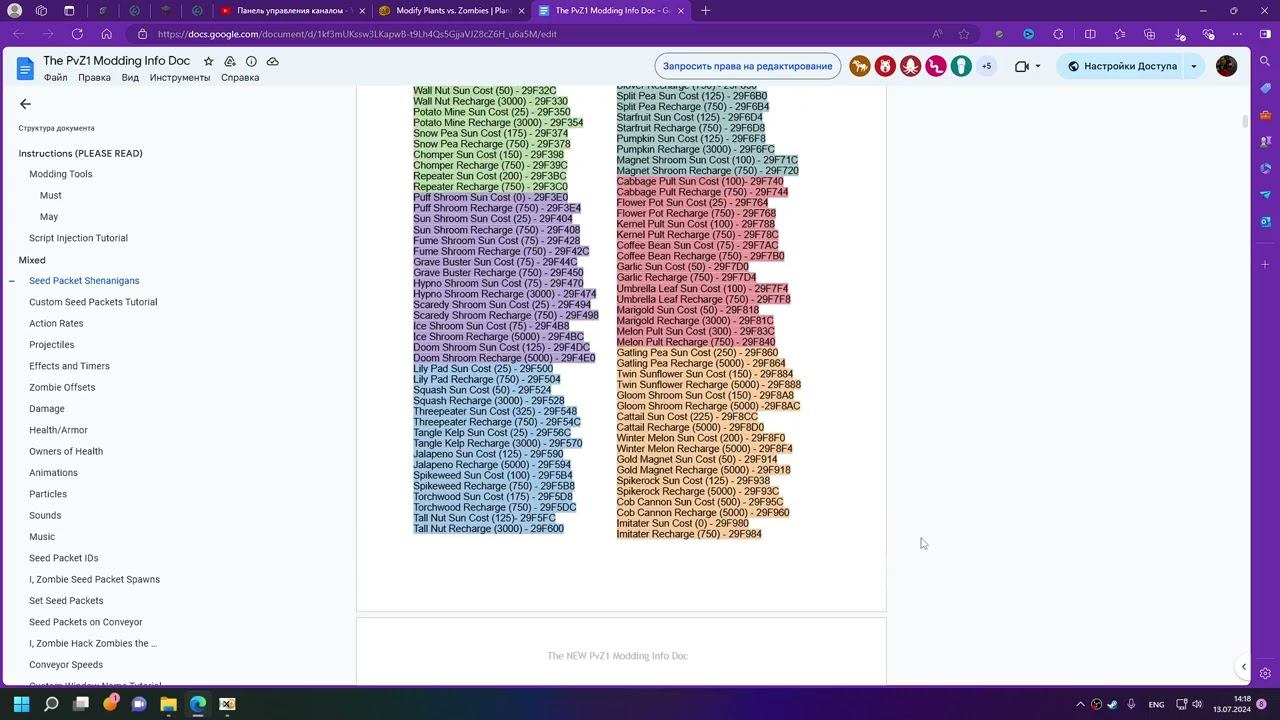Add this page to favorites
The image size is (1280, 720).
click(964, 34)
